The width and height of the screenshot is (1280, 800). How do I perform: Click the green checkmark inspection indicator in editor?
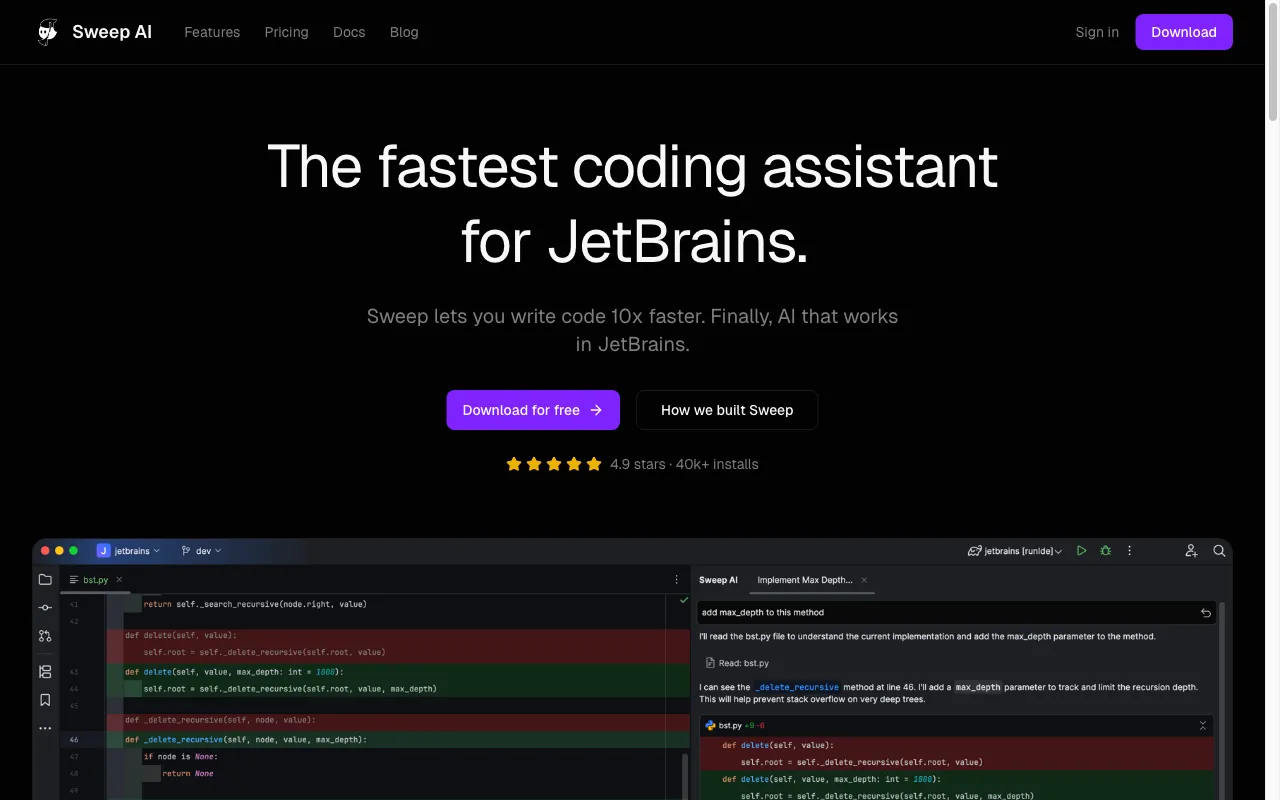pos(684,600)
